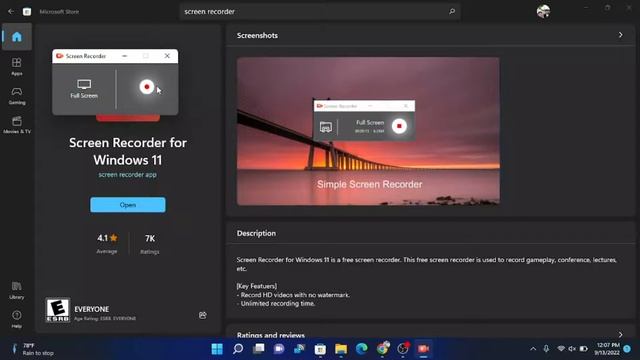This screenshot has width=640, height=360.
Task: Click the Open button for Screen Recorder
Action: (128, 204)
